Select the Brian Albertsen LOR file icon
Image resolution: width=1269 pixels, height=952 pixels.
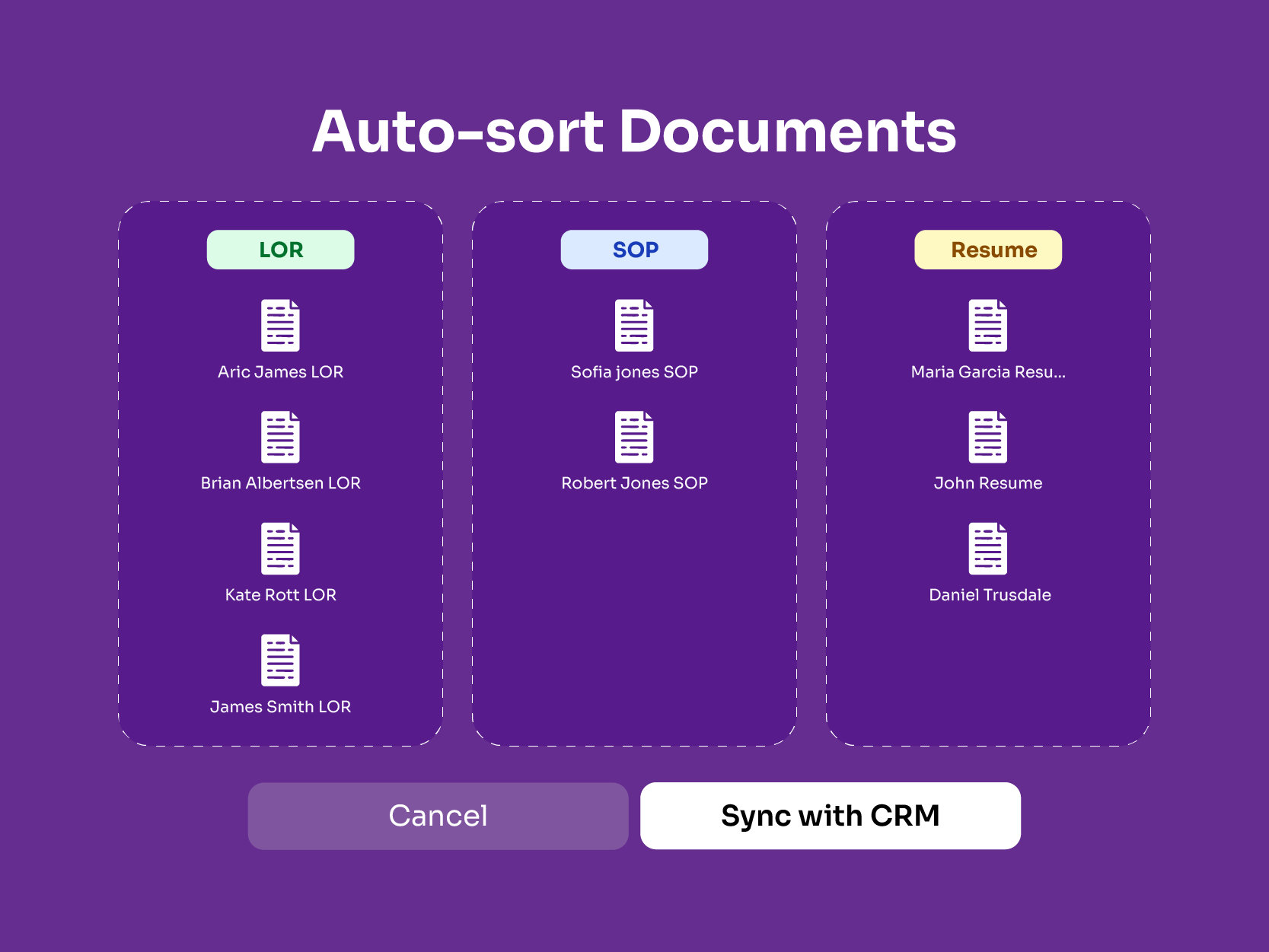(280, 437)
